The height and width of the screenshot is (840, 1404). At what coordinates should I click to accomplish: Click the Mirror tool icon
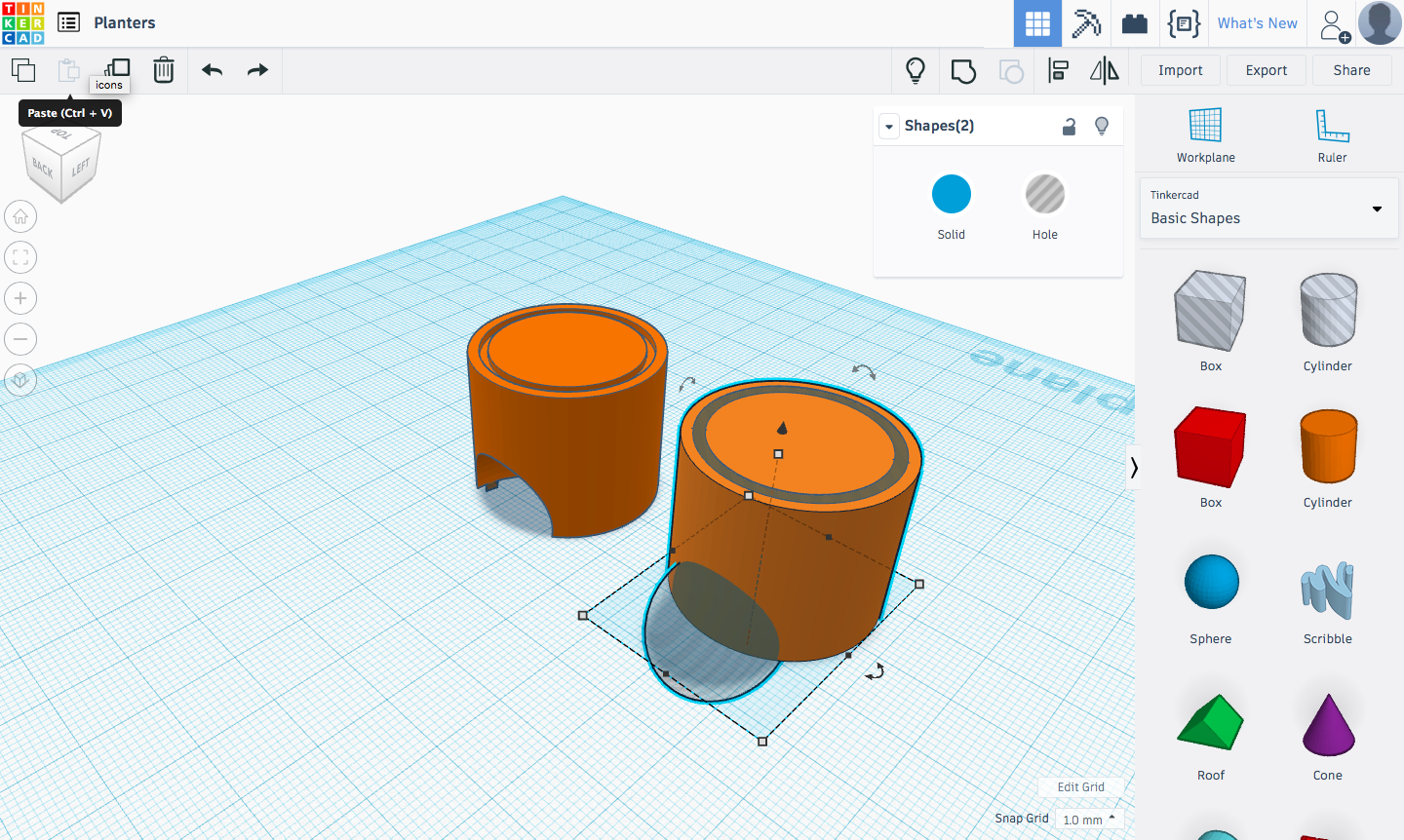(x=1105, y=70)
